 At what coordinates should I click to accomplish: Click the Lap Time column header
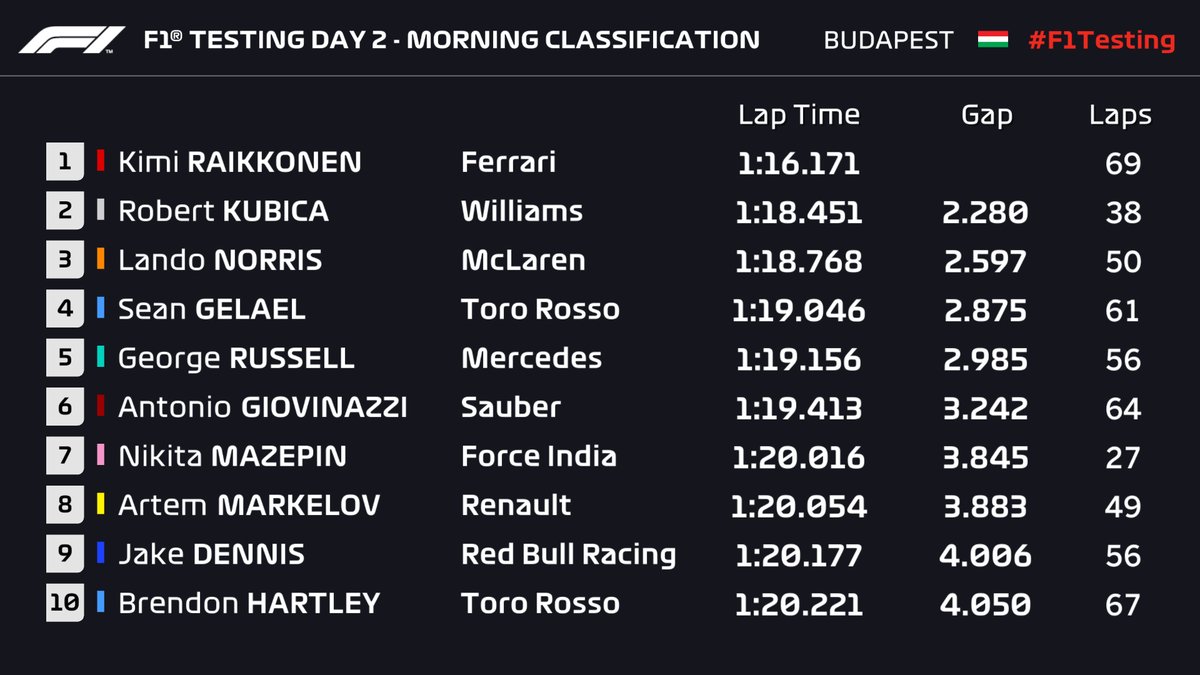pyautogui.click(x=798, y=115)
